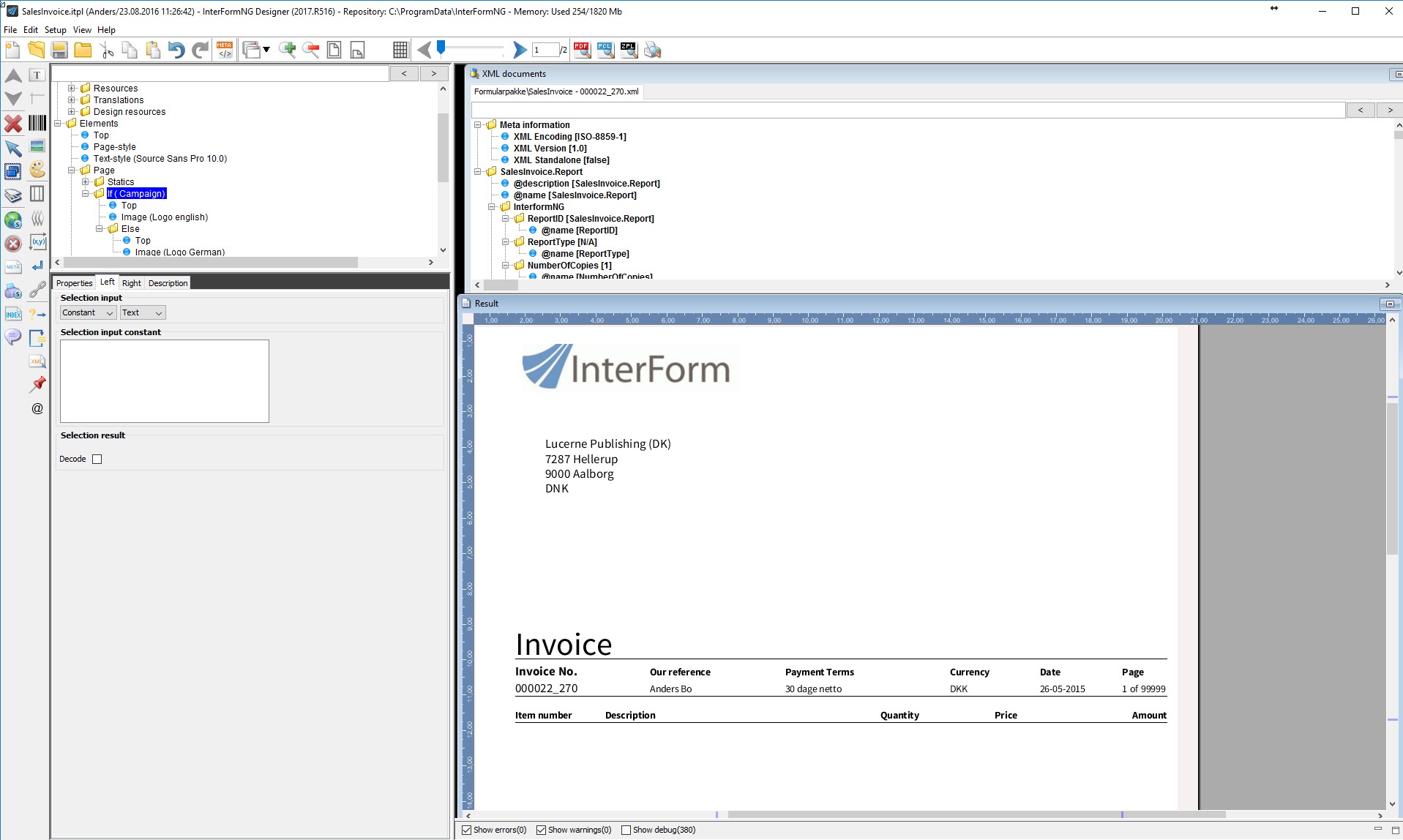Click the Redo arrow icon
1403x840 pixels.
(x=200, y=50)
